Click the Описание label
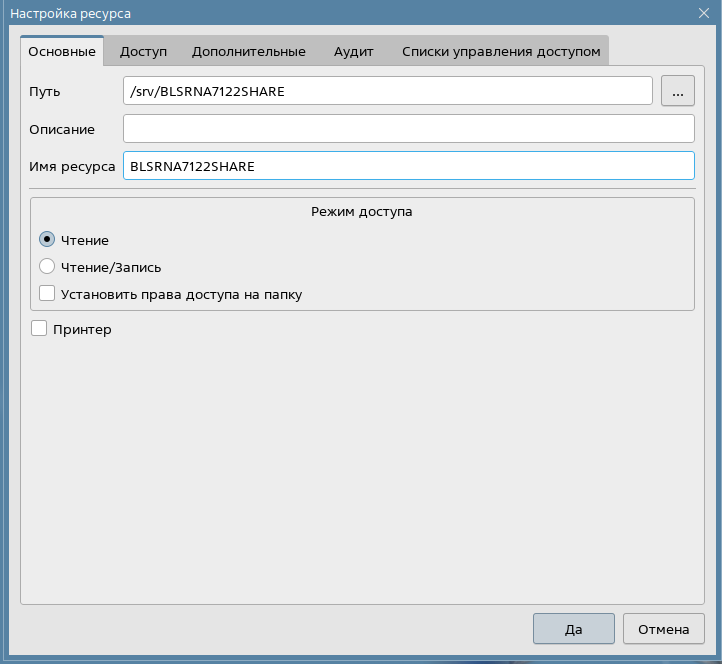The width and height of the screenshot is (722, 664). [62, 129]
